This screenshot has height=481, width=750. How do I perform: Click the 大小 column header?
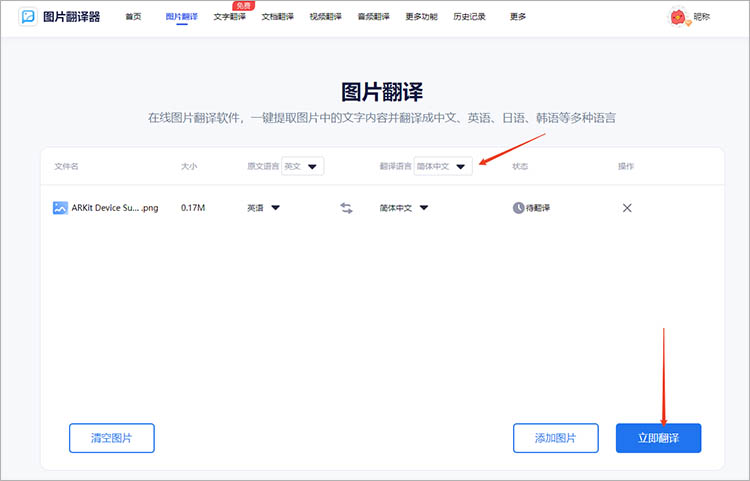pos(189,166)
